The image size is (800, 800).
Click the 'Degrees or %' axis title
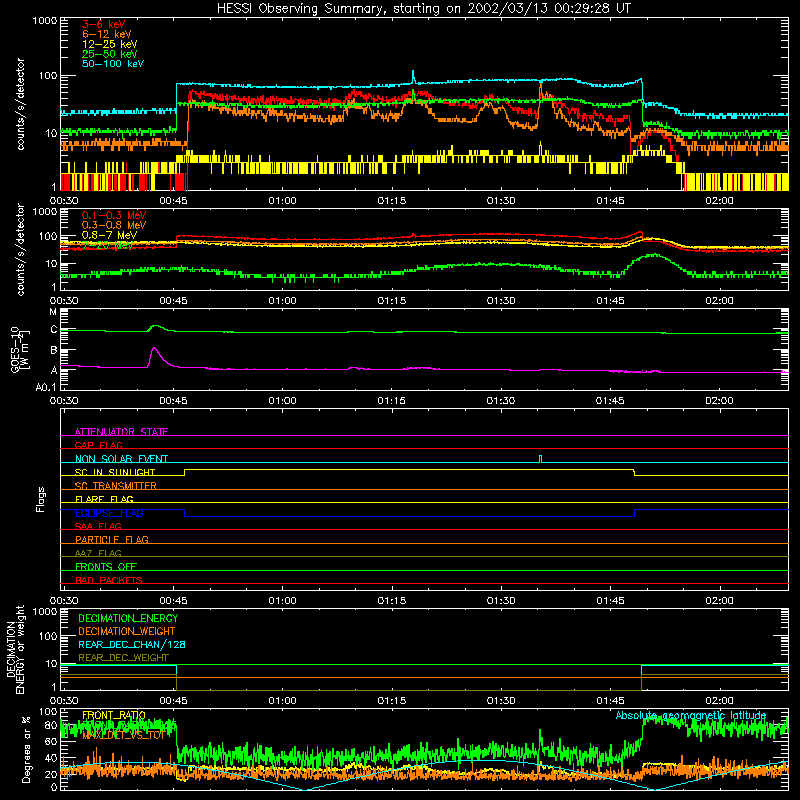click(x=26, y=749)
